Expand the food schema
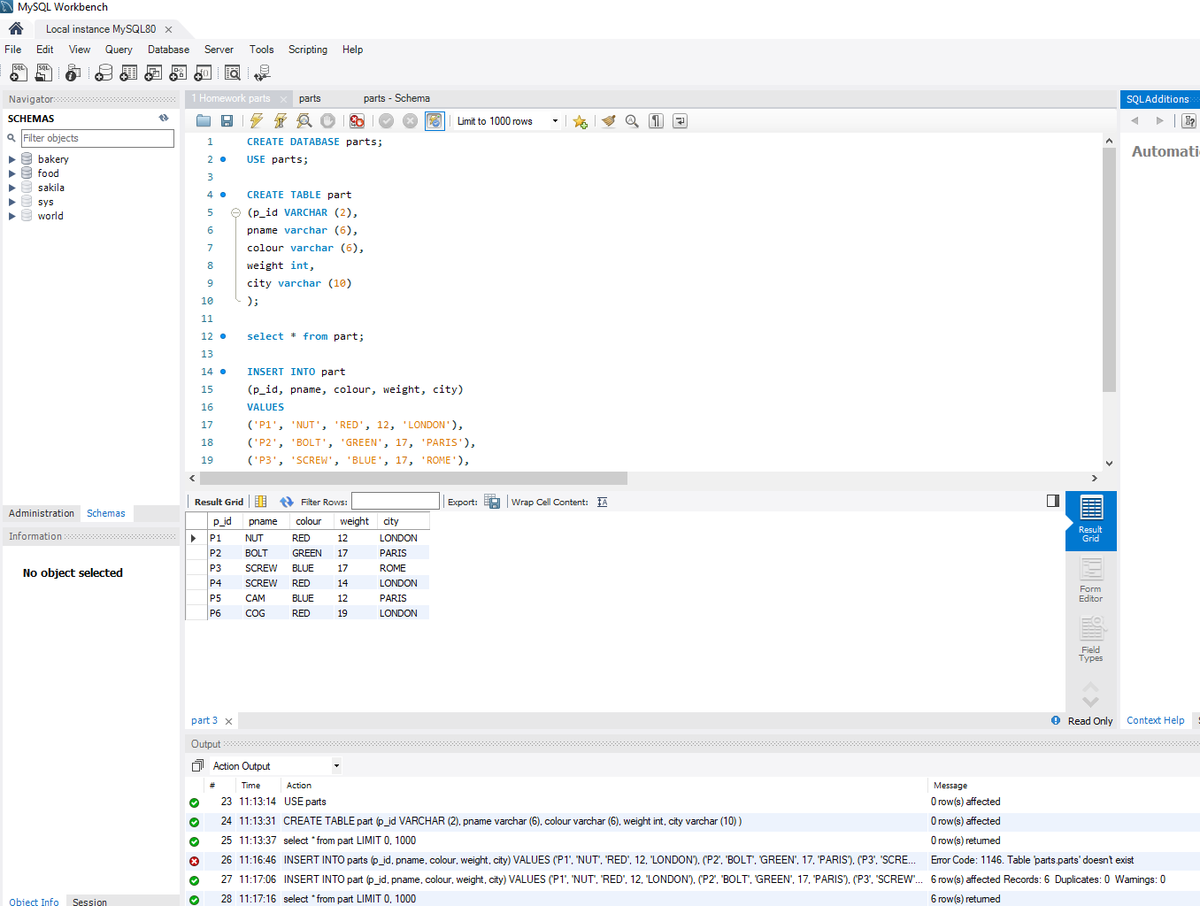 12,173
